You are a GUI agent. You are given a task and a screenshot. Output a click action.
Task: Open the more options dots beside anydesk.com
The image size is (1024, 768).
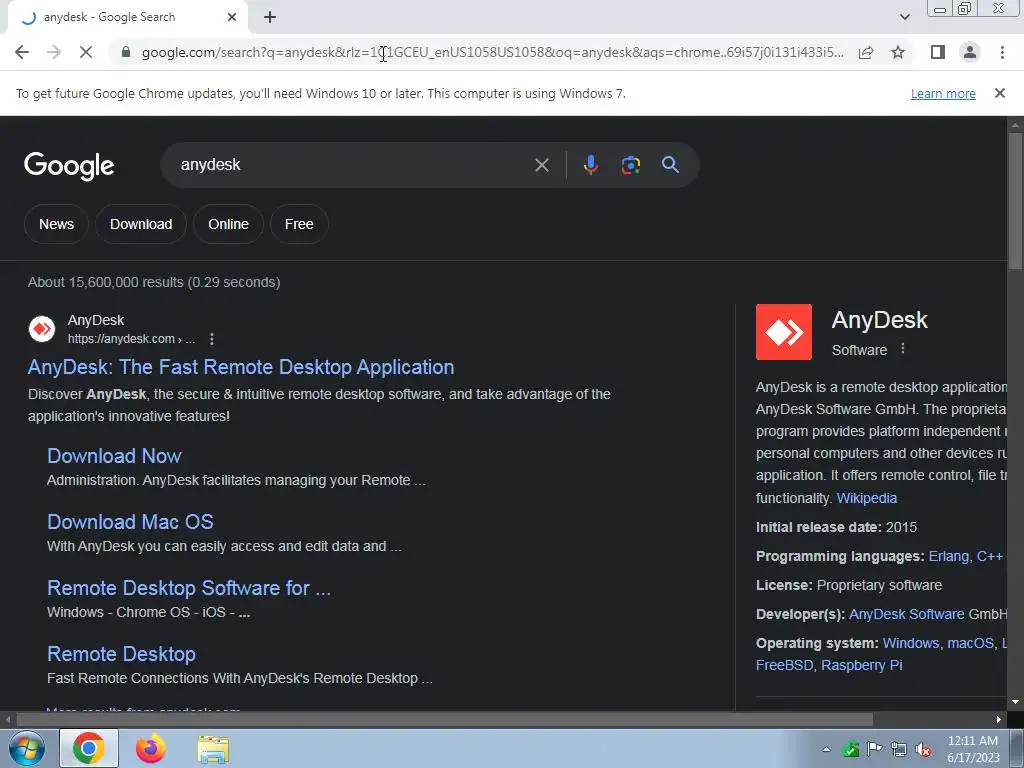click(212, 339)
